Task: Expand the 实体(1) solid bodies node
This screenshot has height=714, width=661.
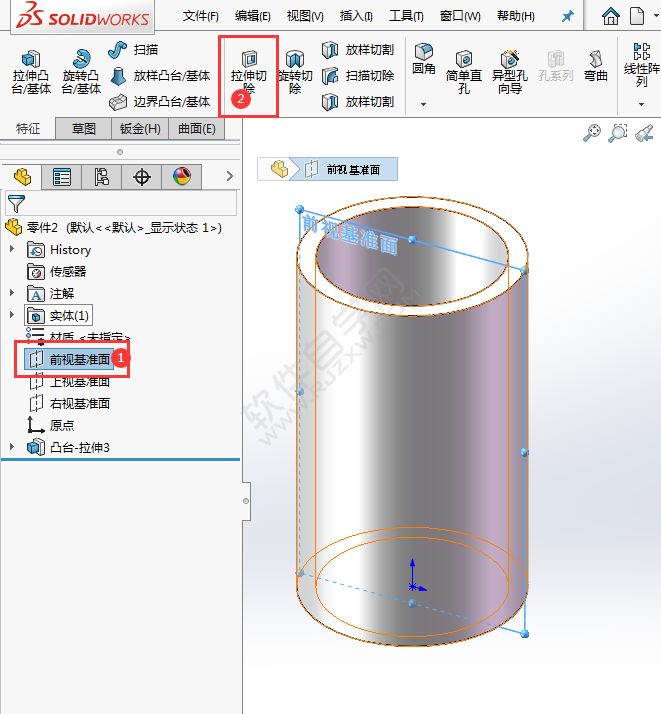Action: 12,314
